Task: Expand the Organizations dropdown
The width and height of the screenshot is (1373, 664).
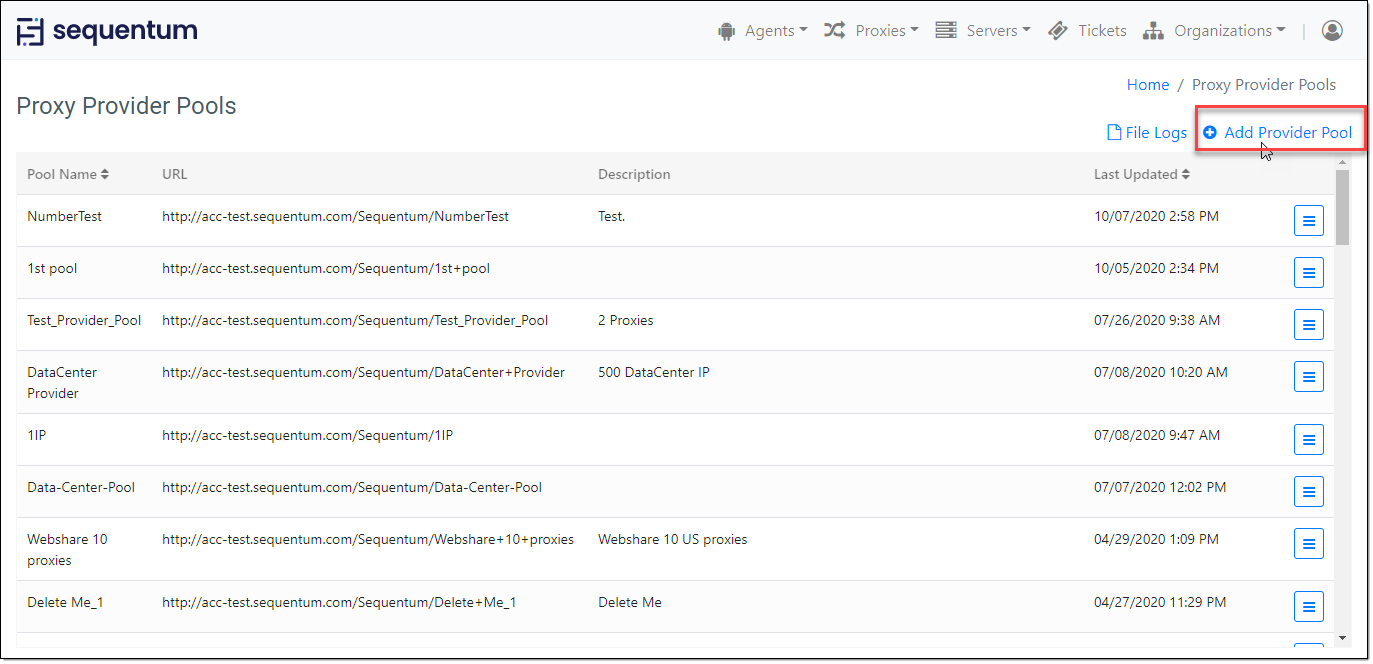Action: [1214, 31]
